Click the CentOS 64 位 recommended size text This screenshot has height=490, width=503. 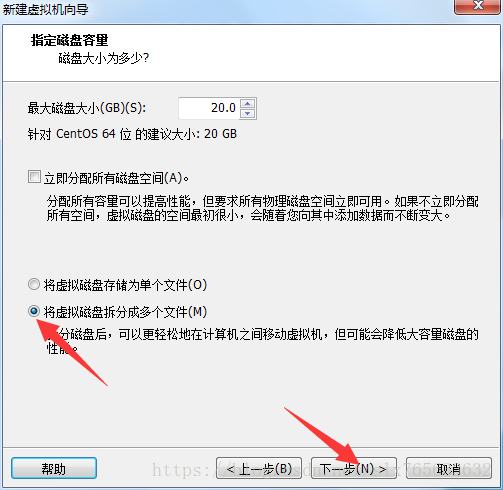[132, 134]
